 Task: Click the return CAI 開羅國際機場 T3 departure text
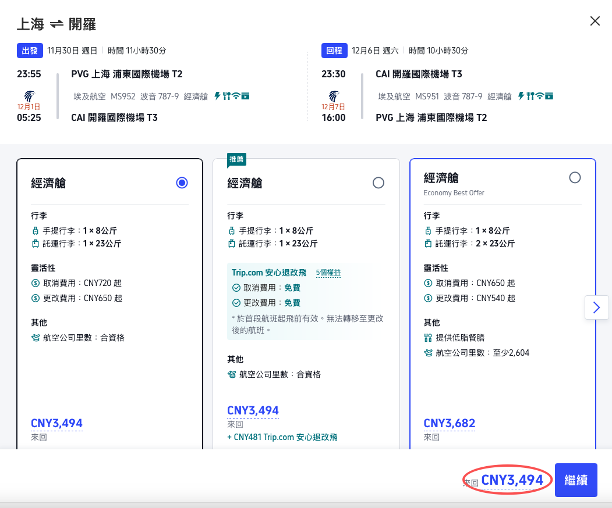(419, 74)
